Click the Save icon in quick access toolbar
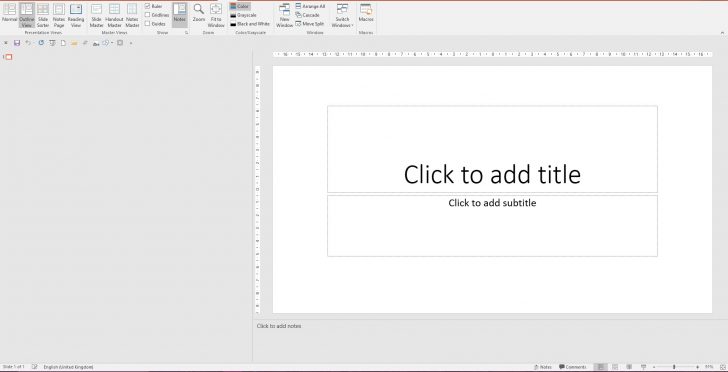The image size is (728, 372). click(x=17, y=43)
